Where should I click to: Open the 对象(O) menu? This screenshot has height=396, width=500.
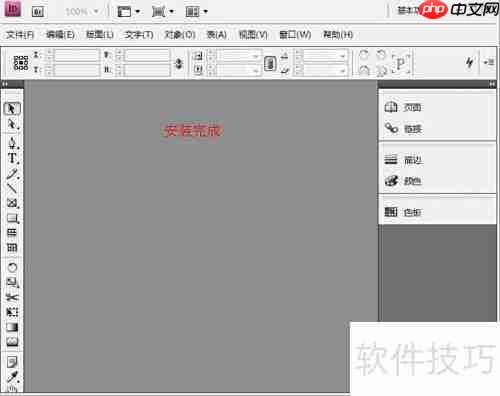[180, 34]
